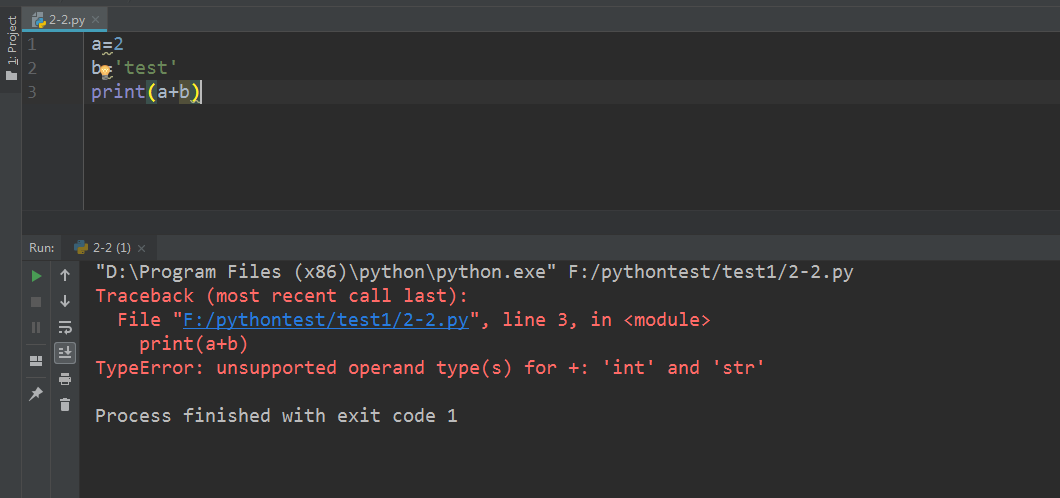This screenshot has width=1060, height=498.
Task: Click the Traceback (most recent call last) line
Action: pos(281,296)
